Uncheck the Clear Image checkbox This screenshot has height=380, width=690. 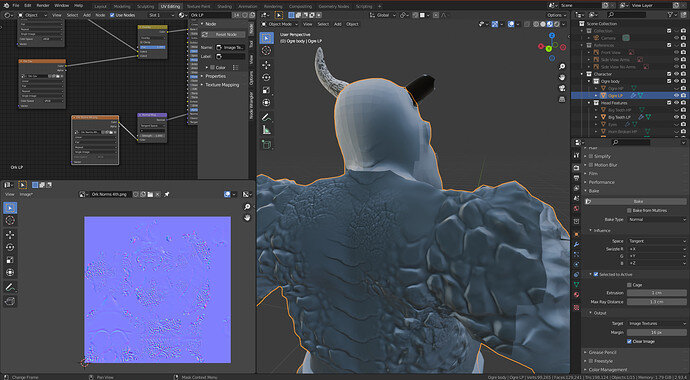point(629,341)
